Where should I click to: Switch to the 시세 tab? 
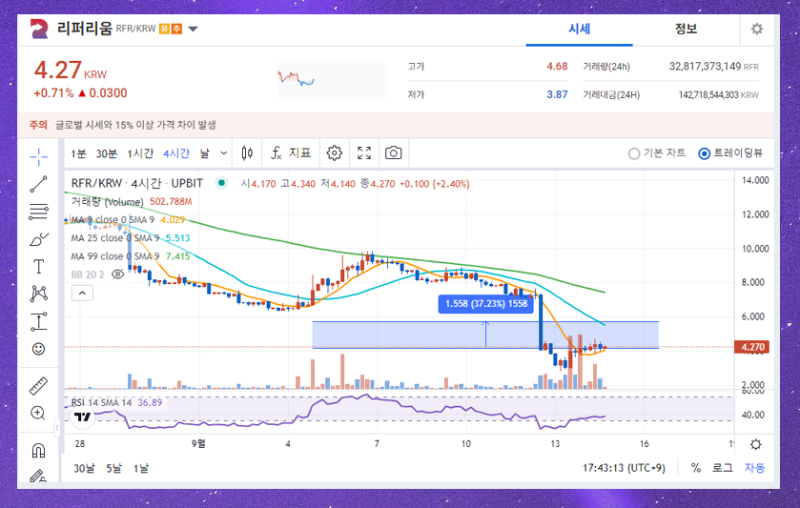pyautogui.click(x=580, y=29)
